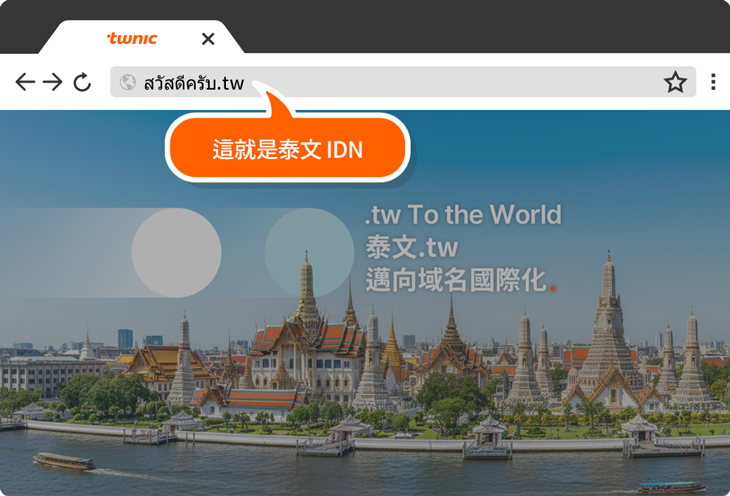The width and height of the screenshot is (730, 496).
Task: Click the ".tw To the World" headline
Action: tap(462, 215)
